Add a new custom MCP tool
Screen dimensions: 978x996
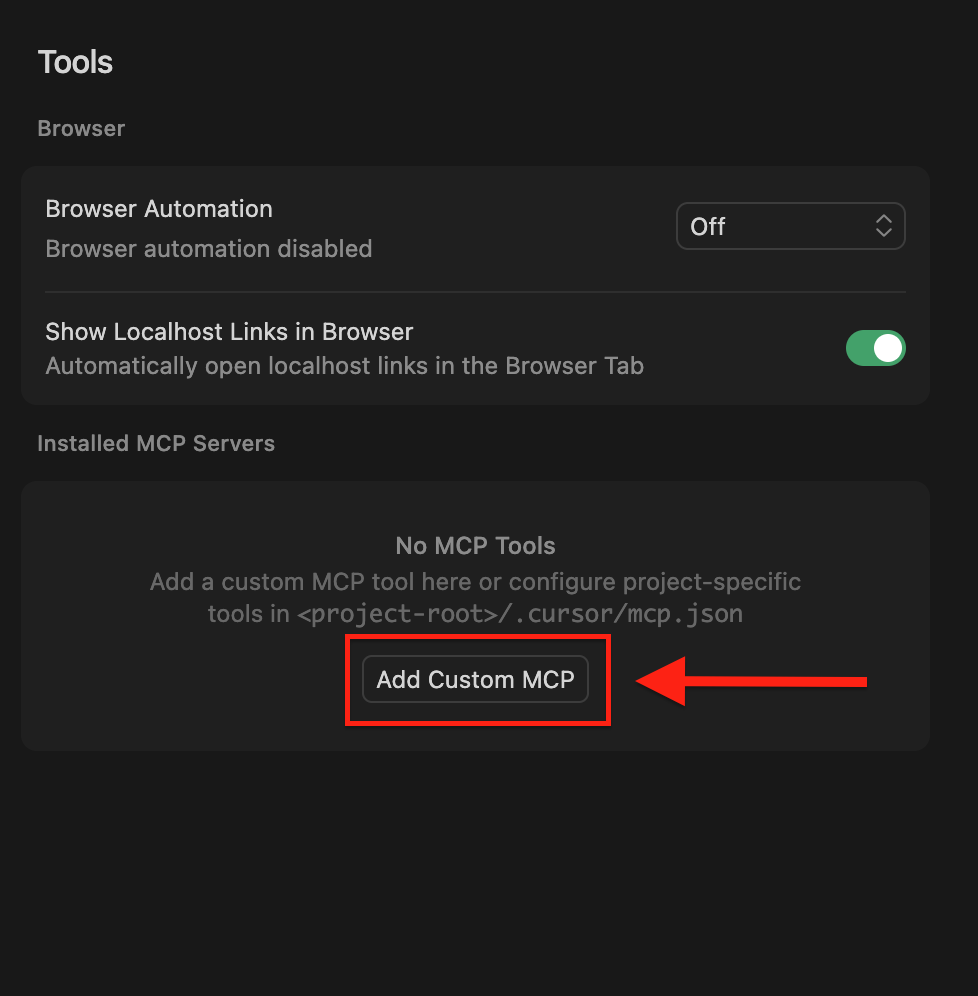coord(475,679)
